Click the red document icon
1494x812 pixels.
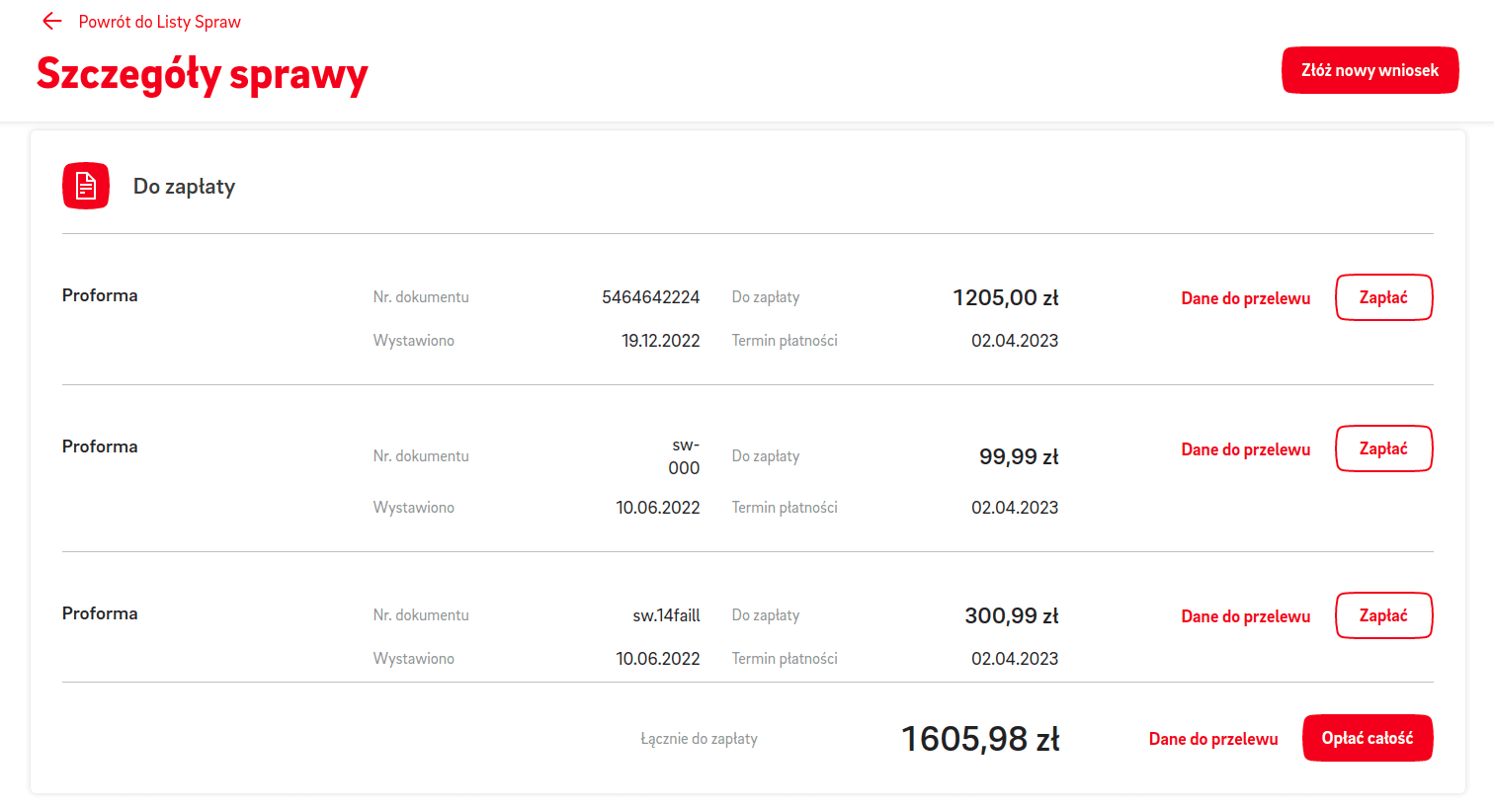pyautogui.click(x=86, y=186)
